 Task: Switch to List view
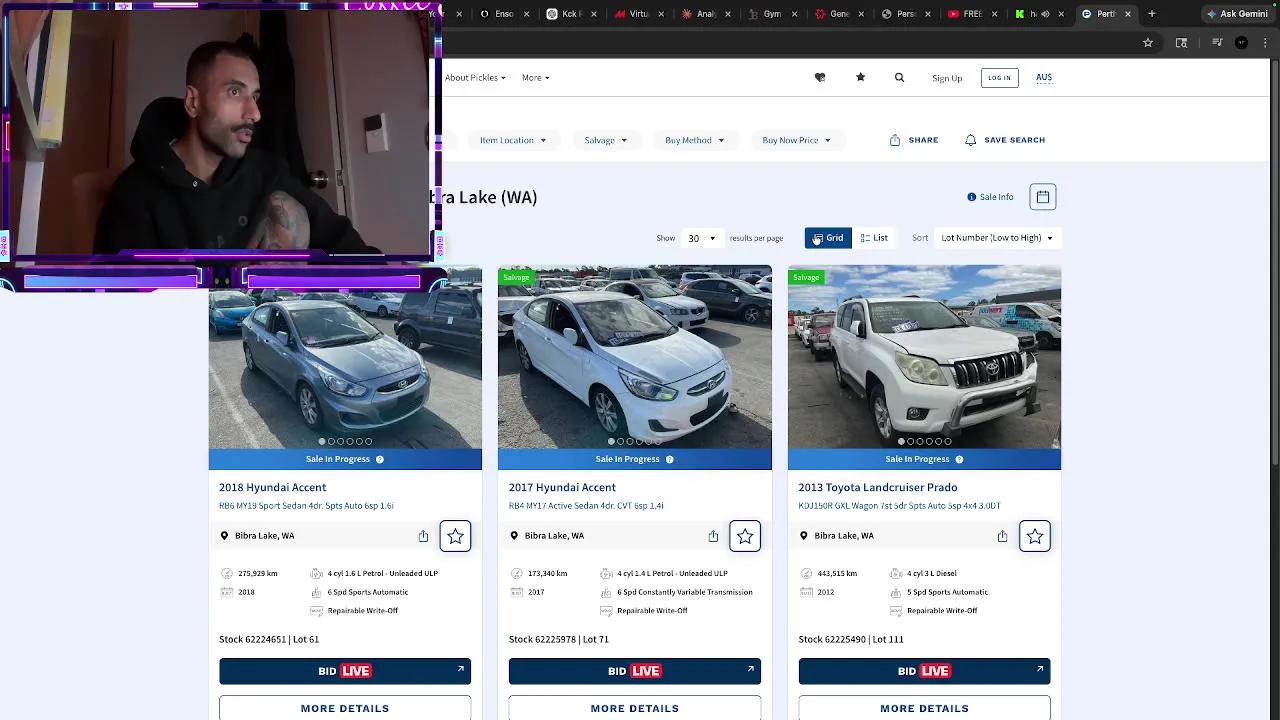click(x=874, y=238)
